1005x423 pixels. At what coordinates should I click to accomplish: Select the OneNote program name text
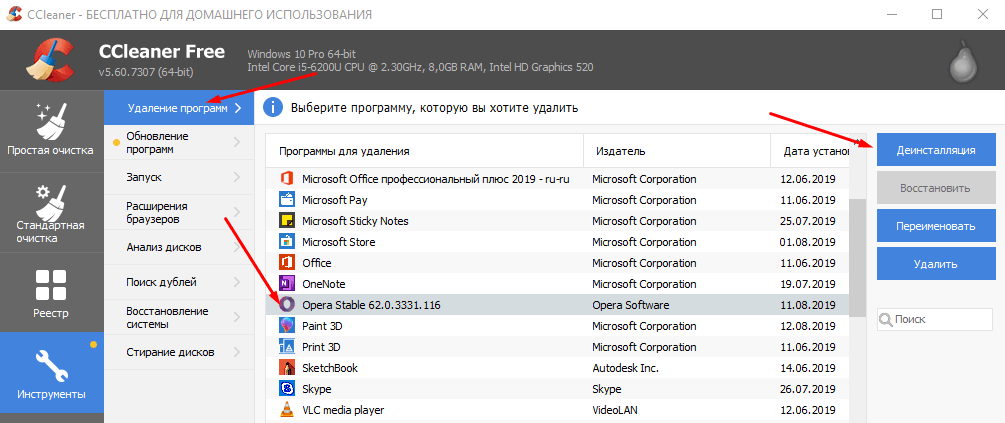click(x=324, y=284)
